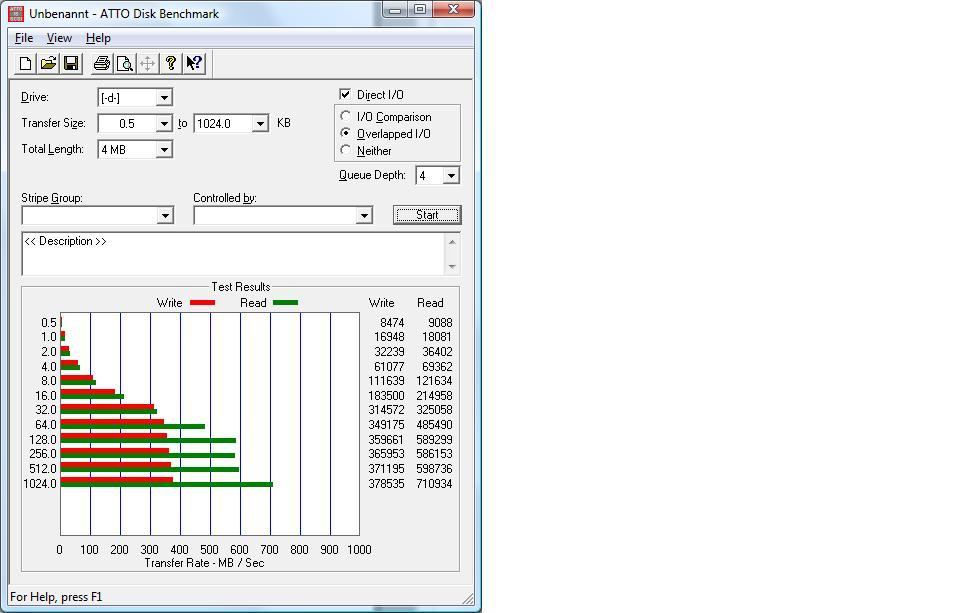Click the red Write legend swatch
Screen dimensions: 960x613
pos(202,303)
